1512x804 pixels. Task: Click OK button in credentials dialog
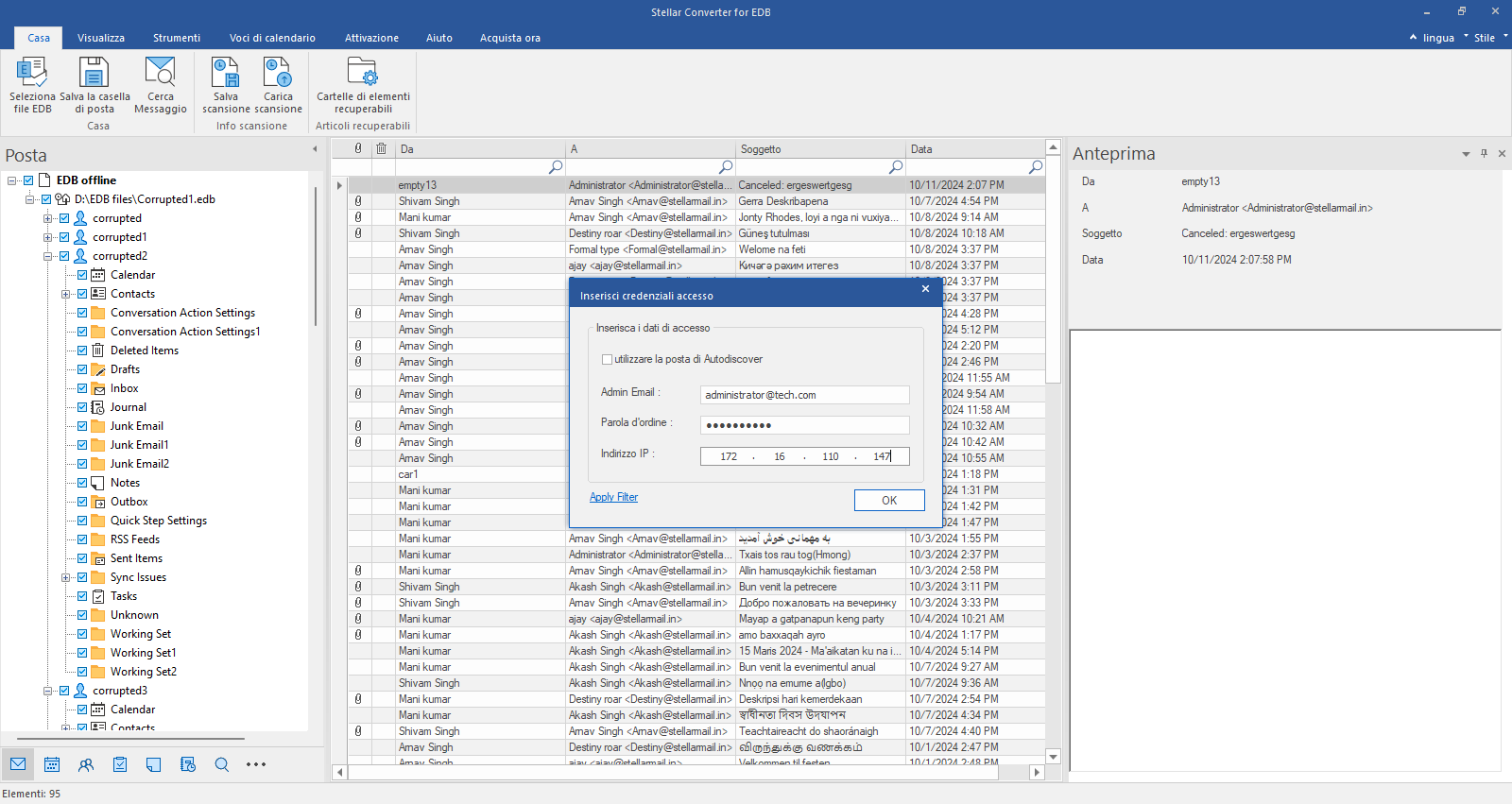(889, 500)
